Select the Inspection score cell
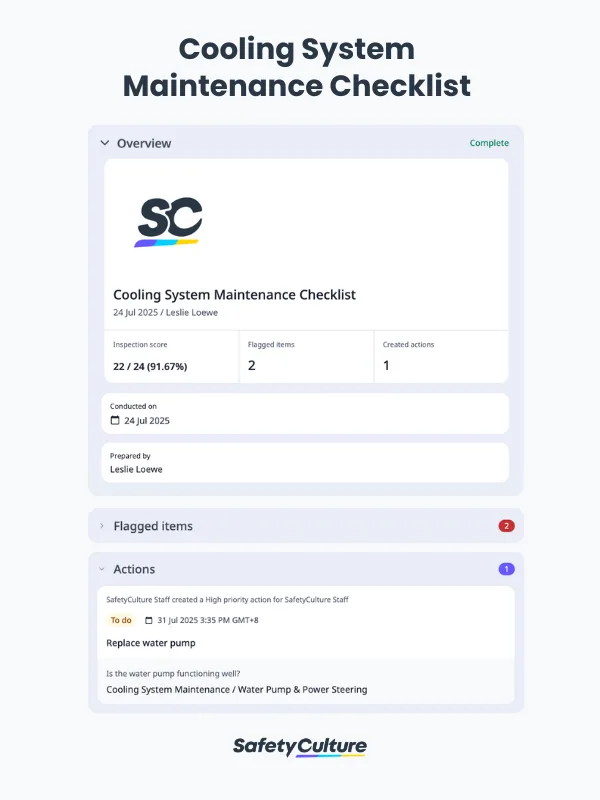The width and height of the screenshot is (600, 800). (x=171, y=356)
